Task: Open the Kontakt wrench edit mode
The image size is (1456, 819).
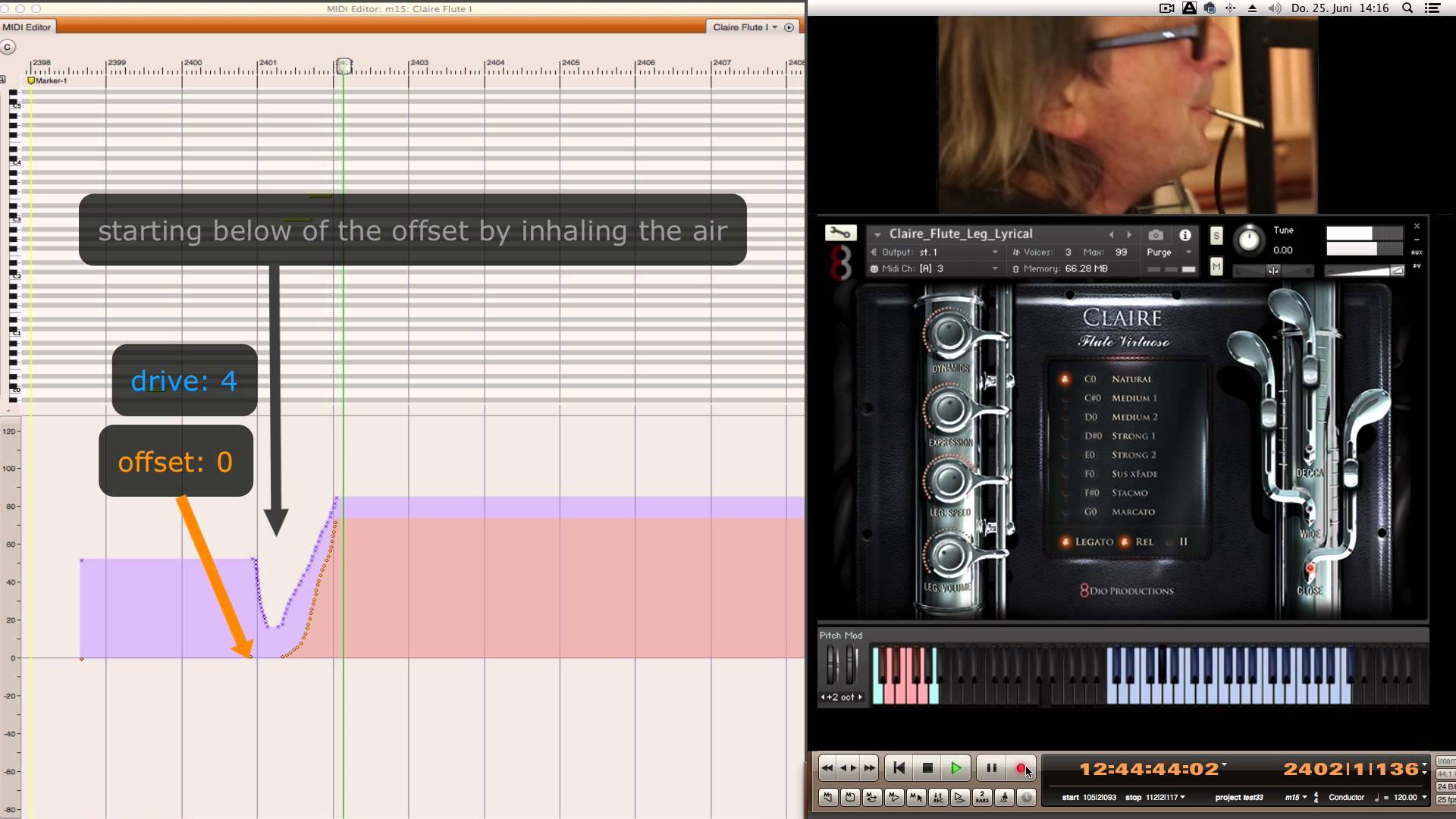Action: (840, 233)
